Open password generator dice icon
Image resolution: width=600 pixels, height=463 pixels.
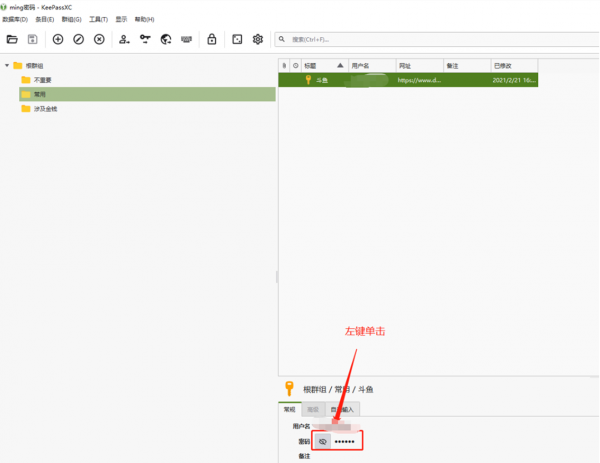pyautogui.click(x=237, y=39)
